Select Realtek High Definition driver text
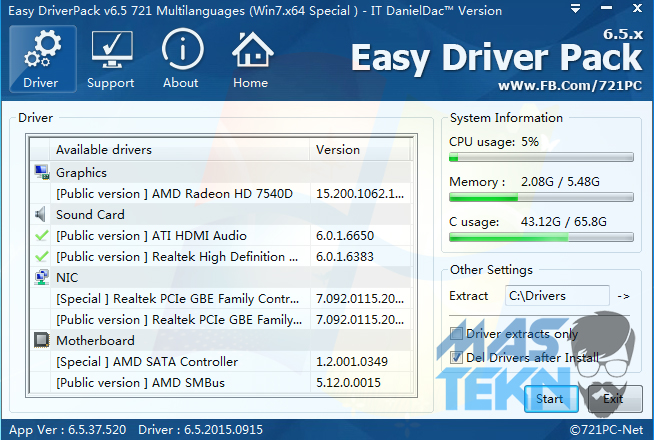The image size is (654, 440). 177,256
